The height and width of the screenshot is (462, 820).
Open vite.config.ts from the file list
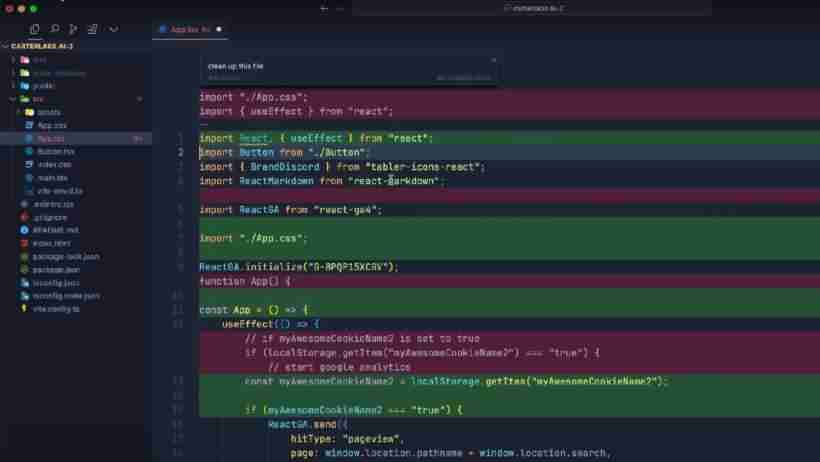(57, 309)
